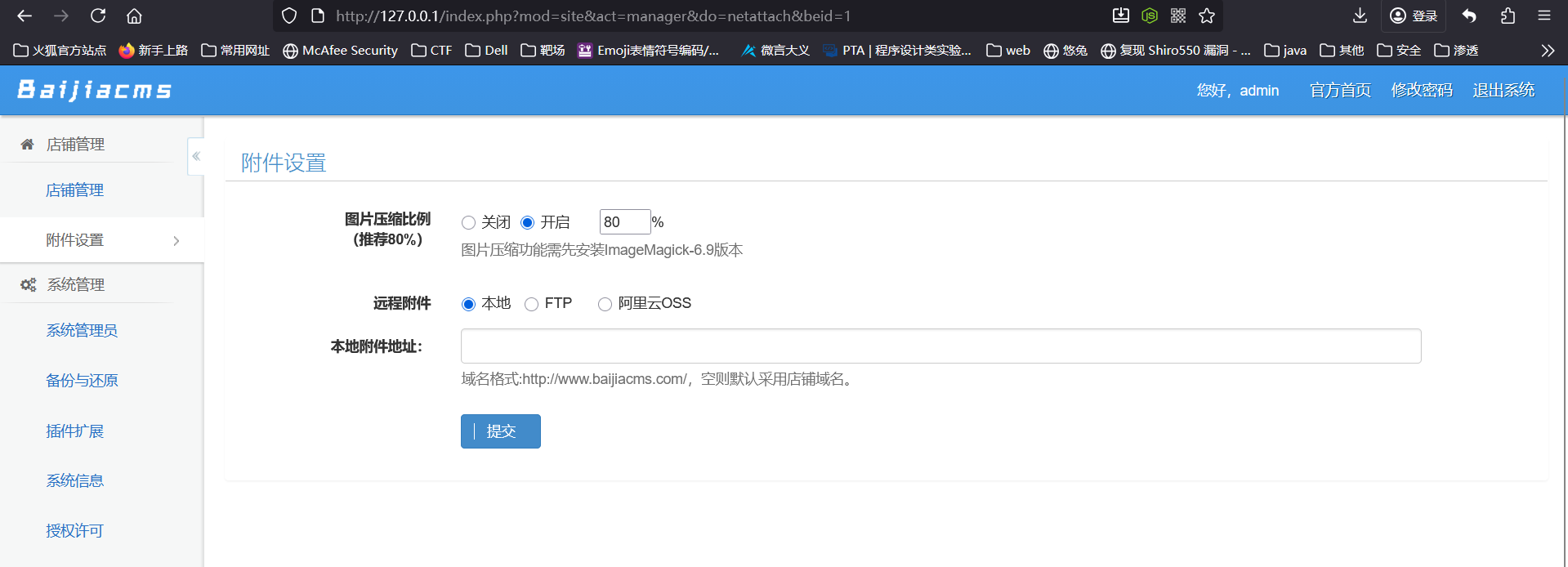This screenshot has height=567, width=1568.
Task: Click the 退出系统 logout link
Action: 1503,91
